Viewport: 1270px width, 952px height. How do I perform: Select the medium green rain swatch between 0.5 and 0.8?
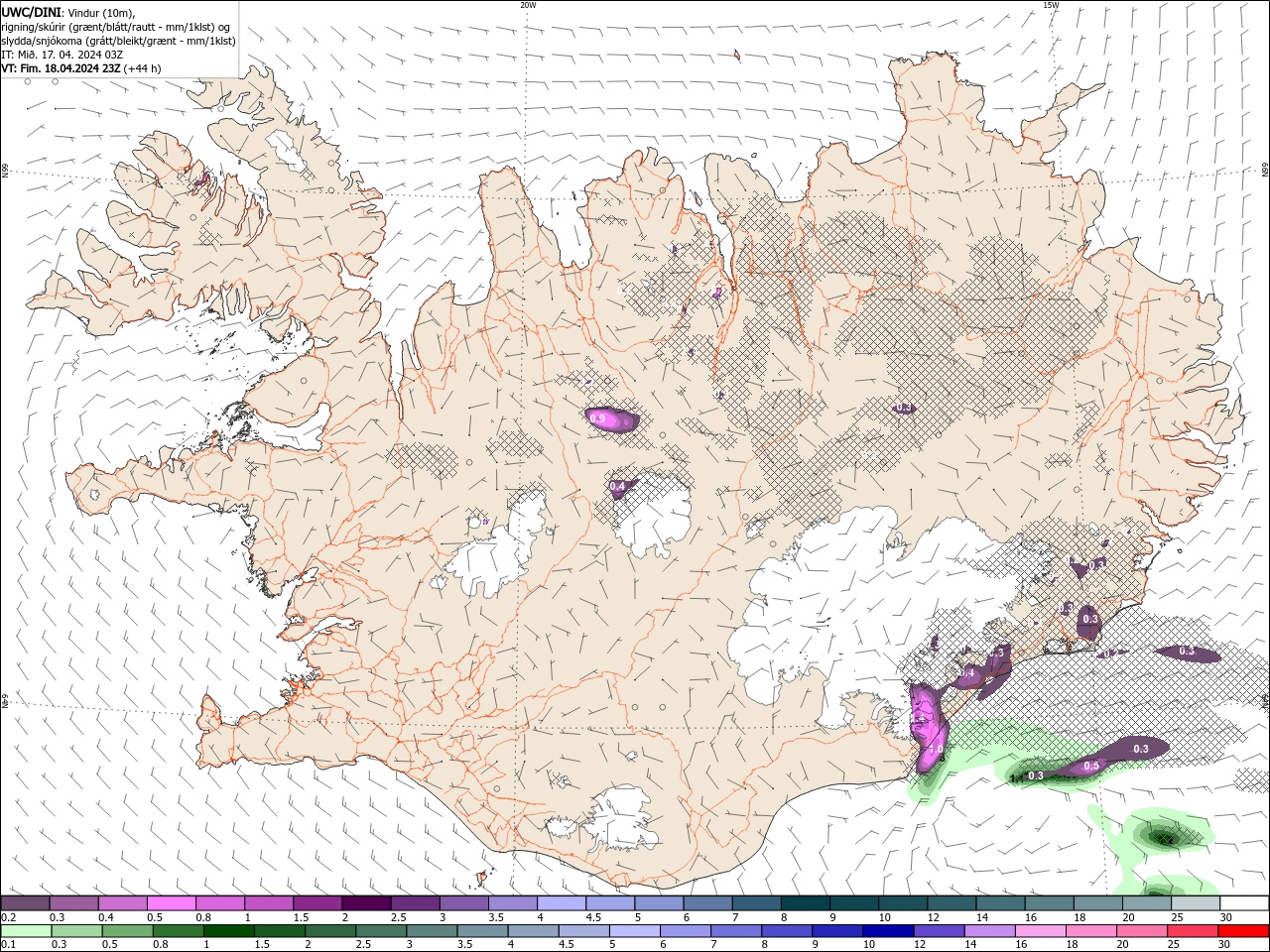pos(128,931)
